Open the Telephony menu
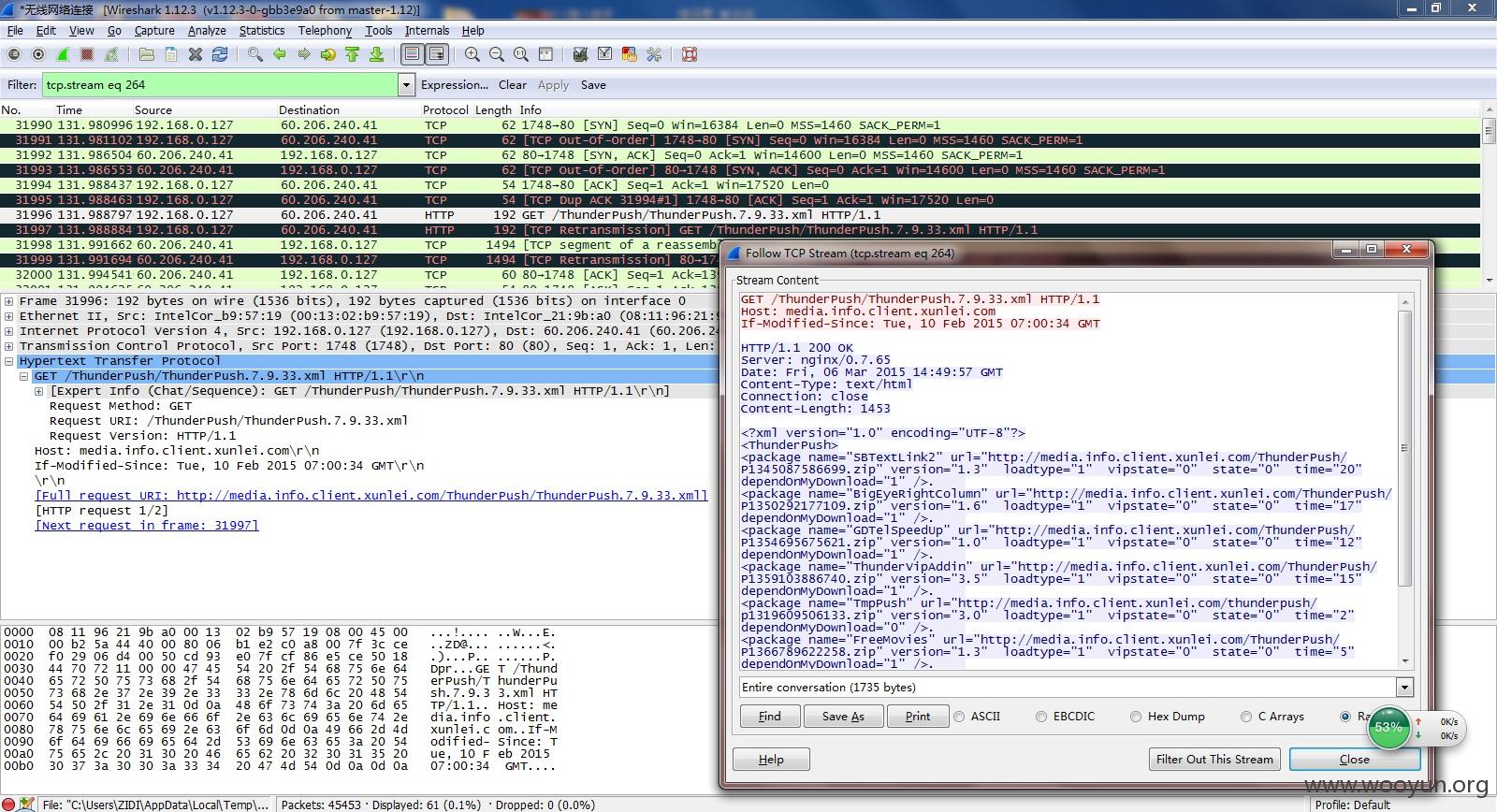The width and height of the screenshot is (1497, 812). click(x=325, y=30)
